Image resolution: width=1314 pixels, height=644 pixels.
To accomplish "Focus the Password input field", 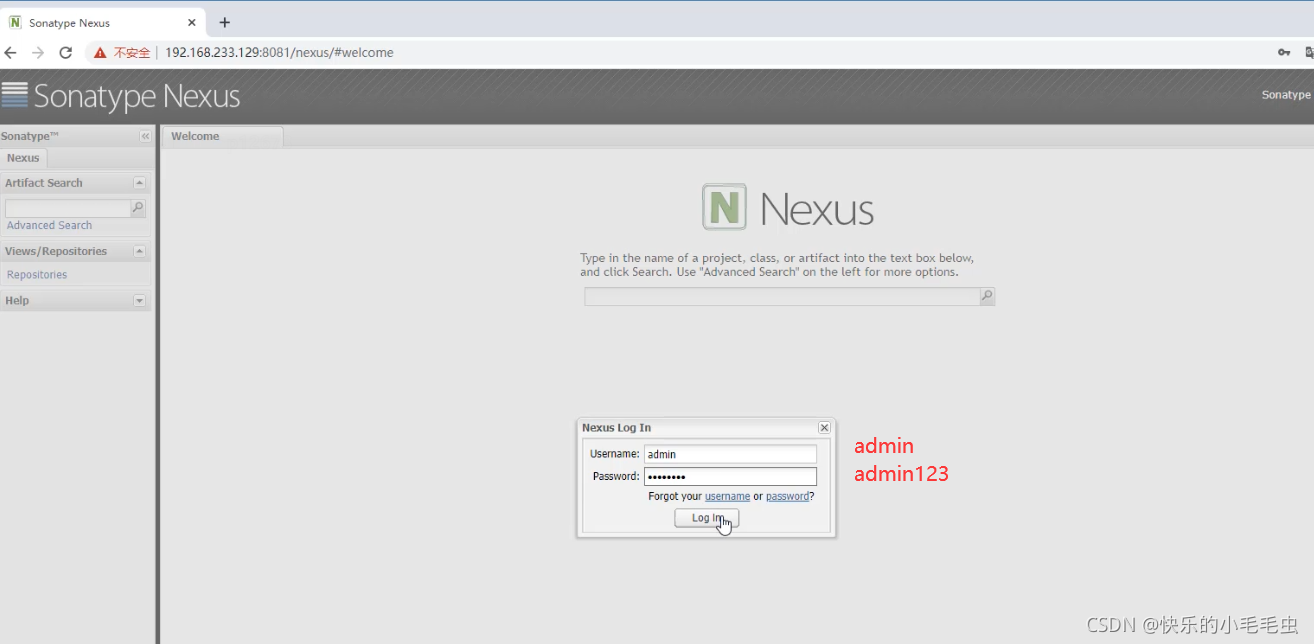I will pyautogui.click(x=730, y=477).
